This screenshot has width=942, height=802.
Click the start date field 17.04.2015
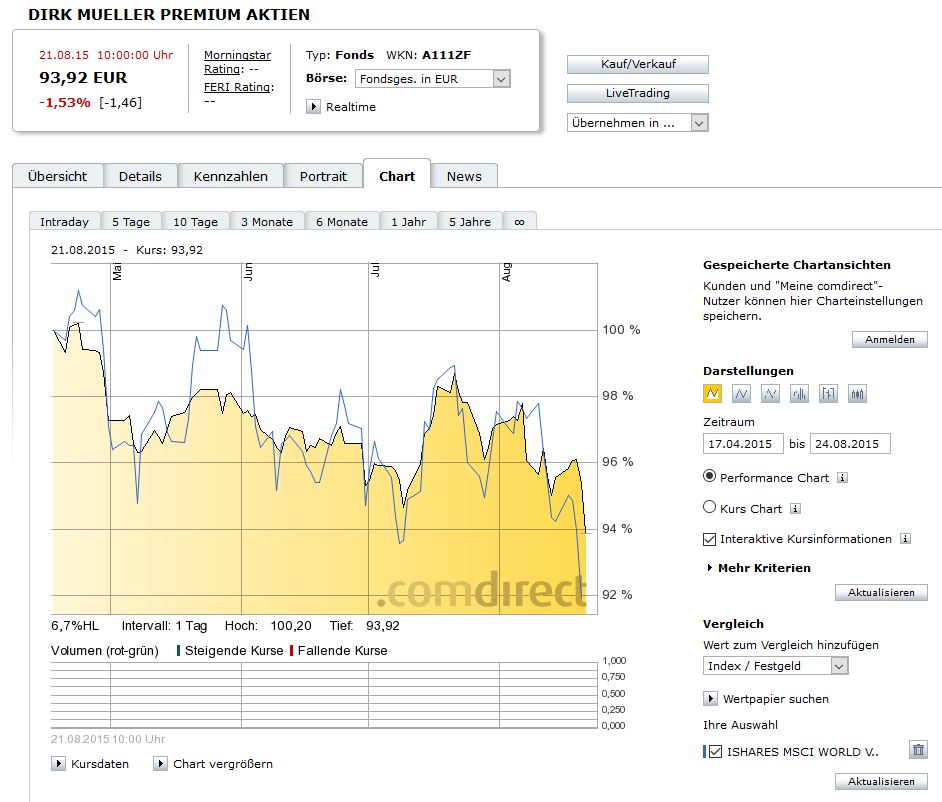pyautogui.click(x=743, y=444)
